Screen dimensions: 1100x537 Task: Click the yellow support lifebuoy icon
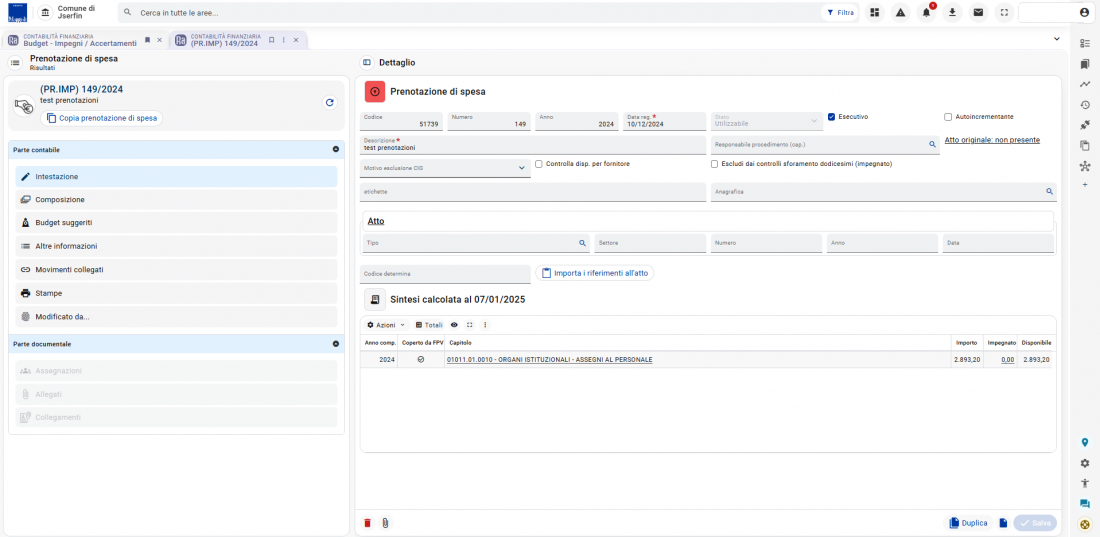[1085, 524]
